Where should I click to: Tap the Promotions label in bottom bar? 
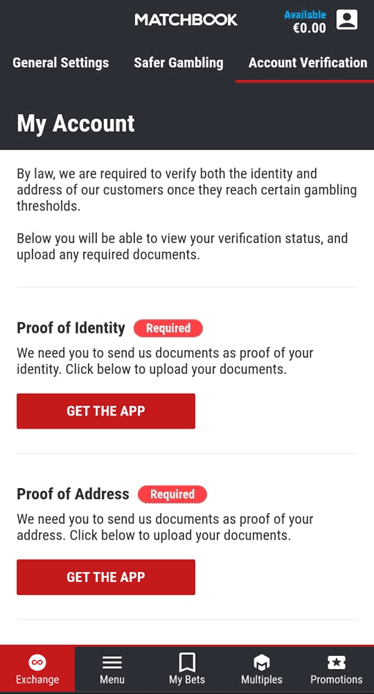coord(336,679)
